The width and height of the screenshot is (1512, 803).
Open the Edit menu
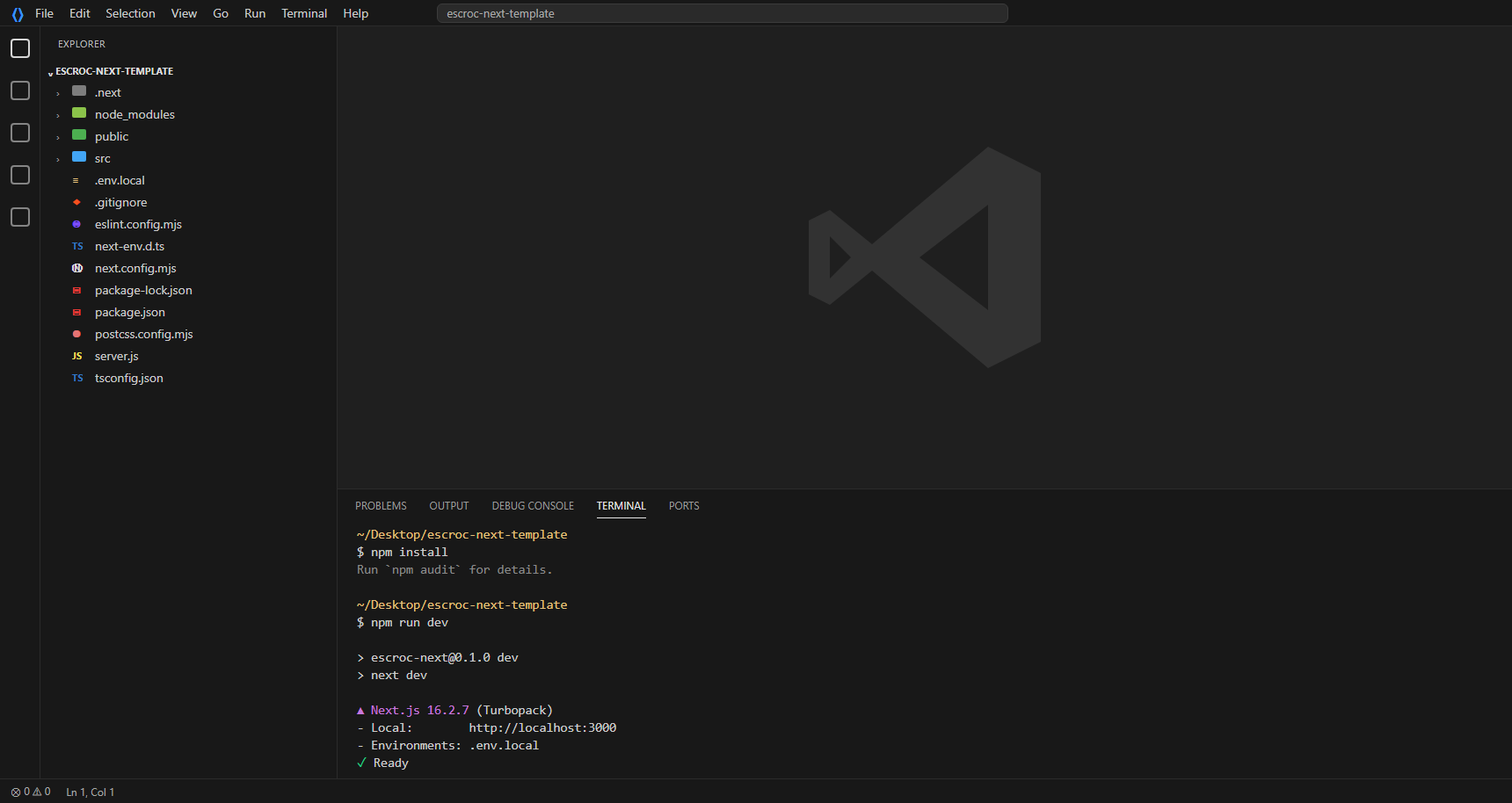(x=80, y=13)
